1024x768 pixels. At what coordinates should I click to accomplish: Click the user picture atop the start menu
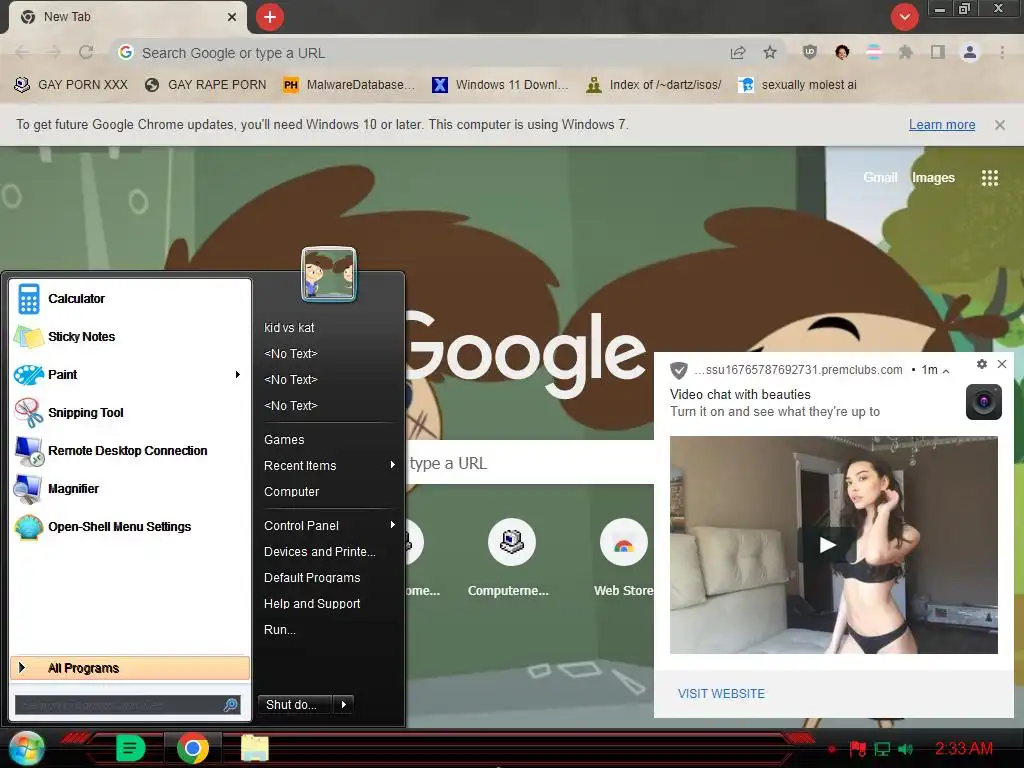point(329,274)
